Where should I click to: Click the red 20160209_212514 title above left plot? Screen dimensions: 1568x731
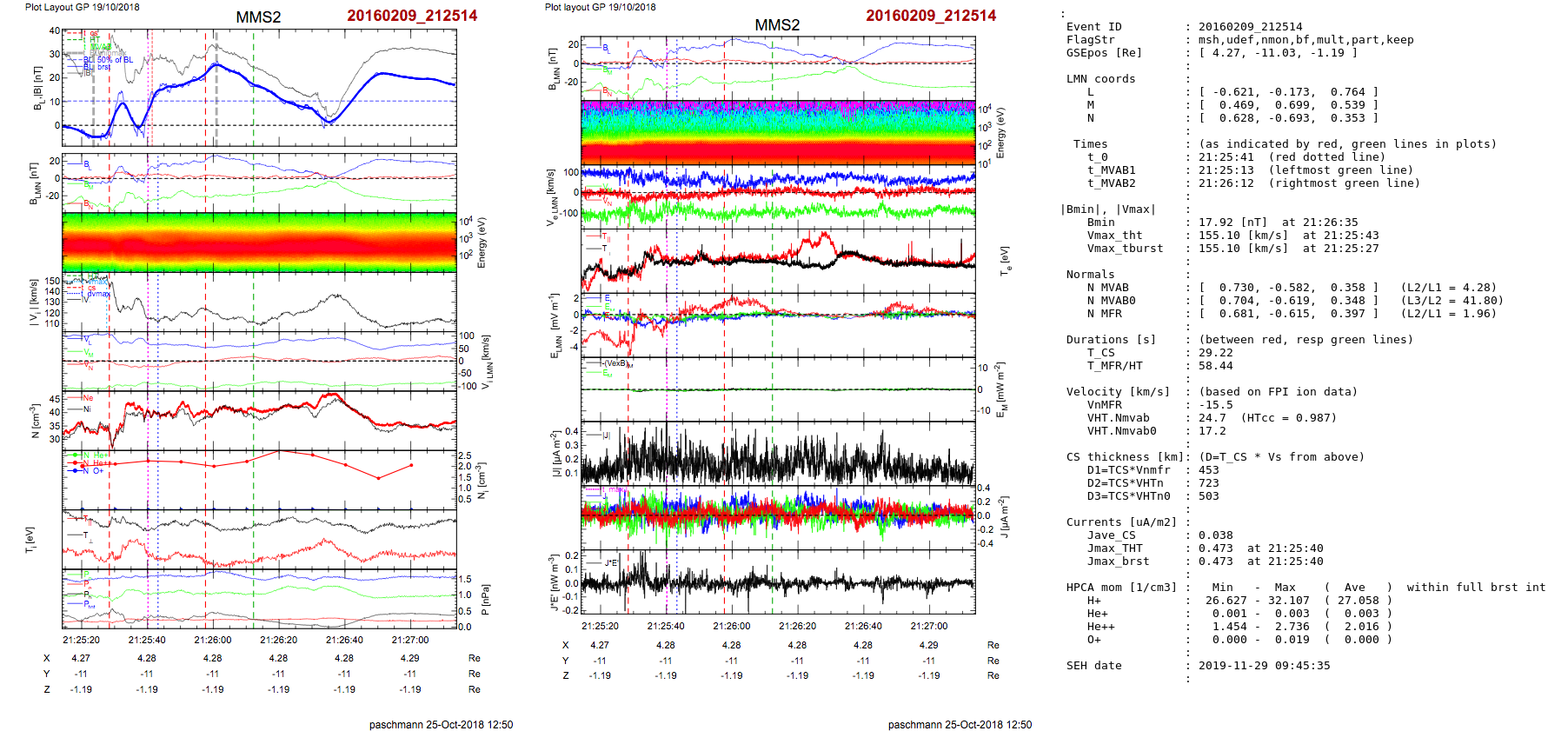tap(411, 16)
